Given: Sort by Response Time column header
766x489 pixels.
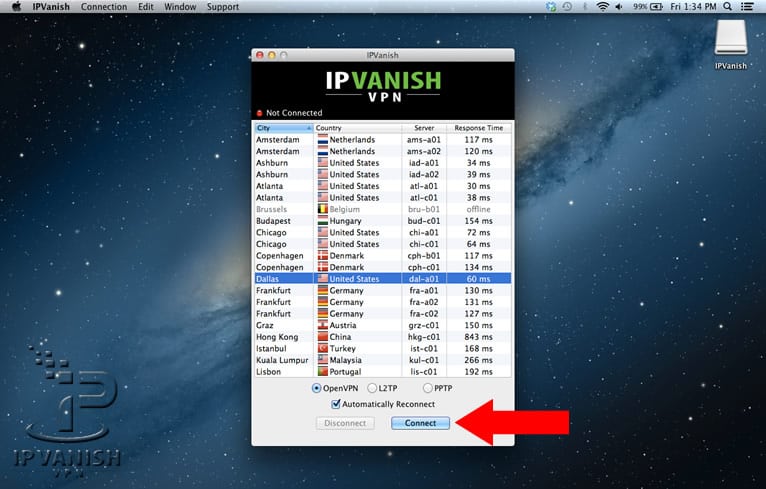Looking at the screenshot, I should pos(479,128).
